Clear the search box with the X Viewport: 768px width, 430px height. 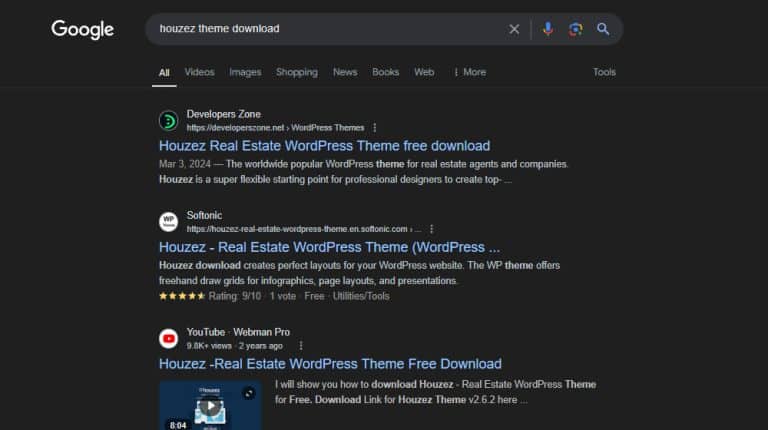pos(514,29)
